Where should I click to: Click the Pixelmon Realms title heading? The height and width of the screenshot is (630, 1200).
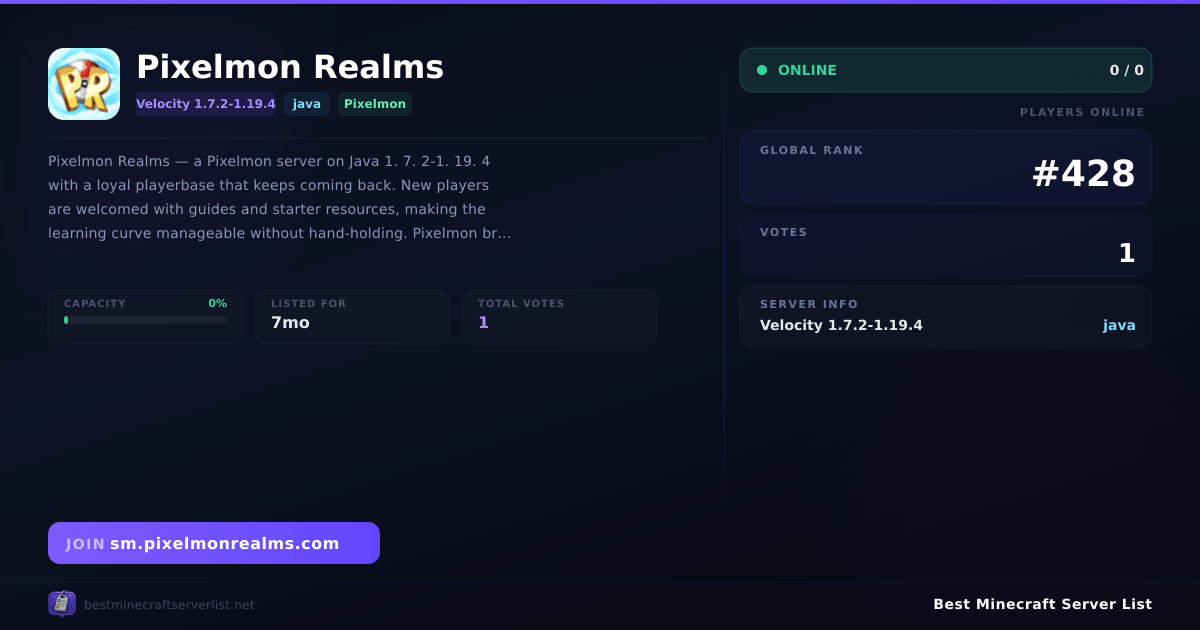point(290,67)
